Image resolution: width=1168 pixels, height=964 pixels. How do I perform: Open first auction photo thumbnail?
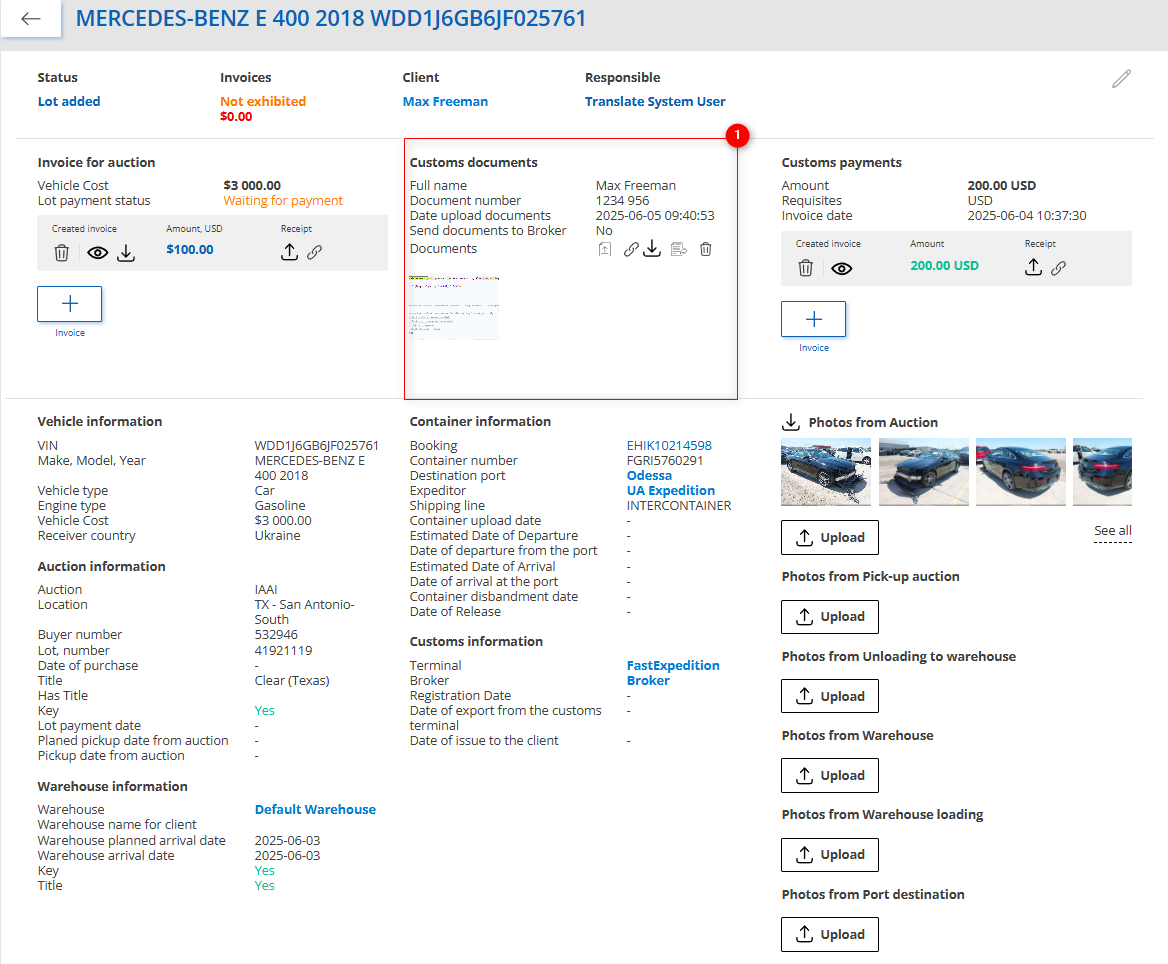(x=826, y=472)
